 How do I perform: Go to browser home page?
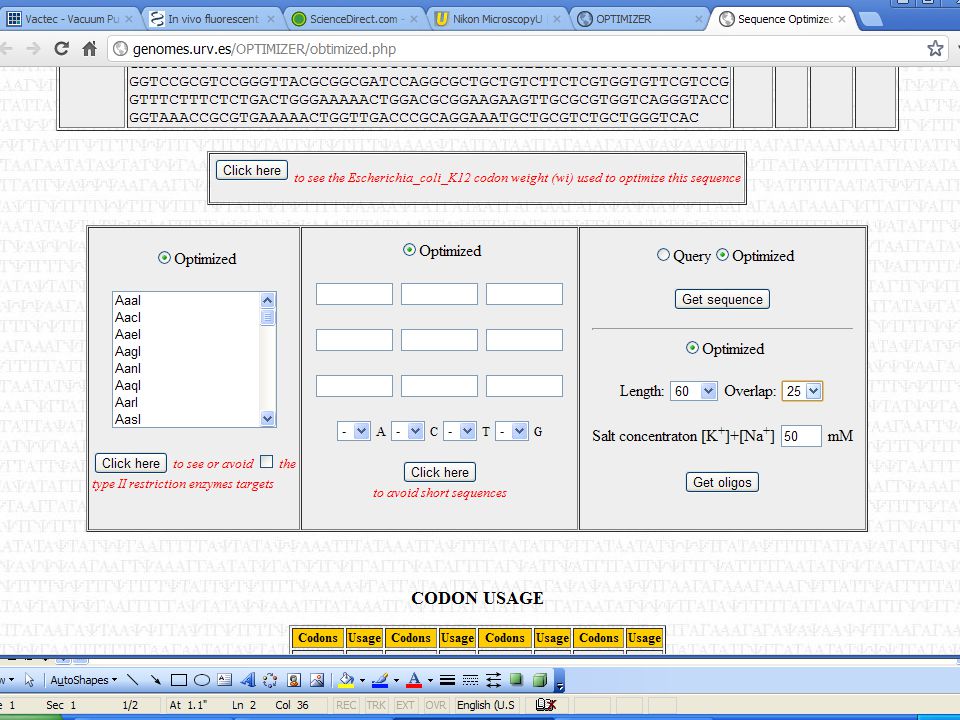coord(89,48)
